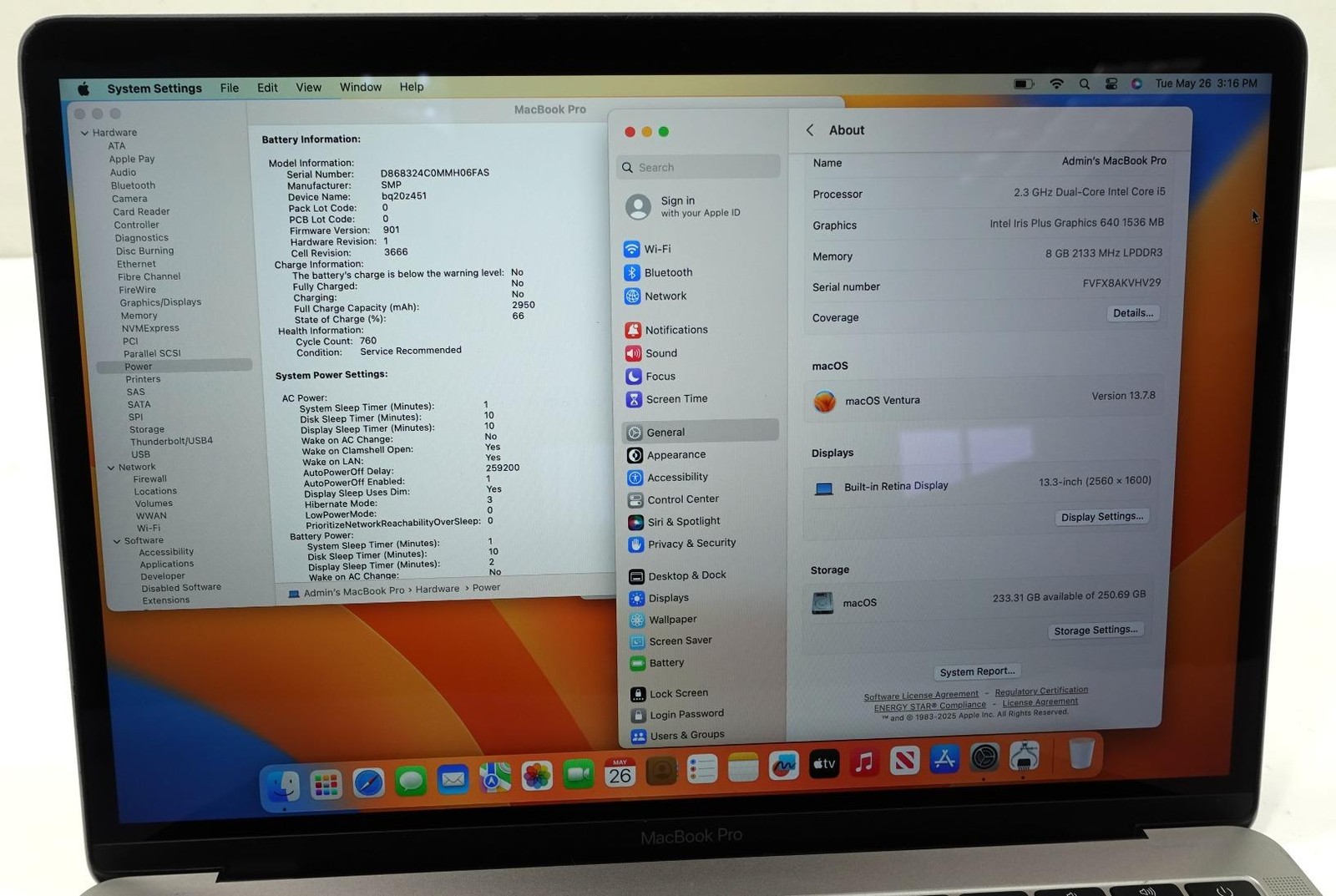Screen dimensions: 1336x896
Task: Open the View menu
Action: [x=308, y=87]
